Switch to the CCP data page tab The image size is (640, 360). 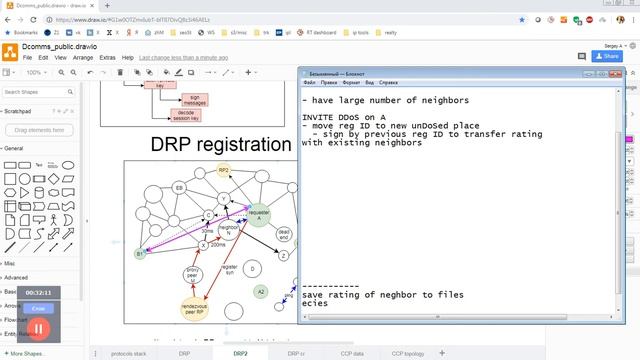tap(352, 353)
